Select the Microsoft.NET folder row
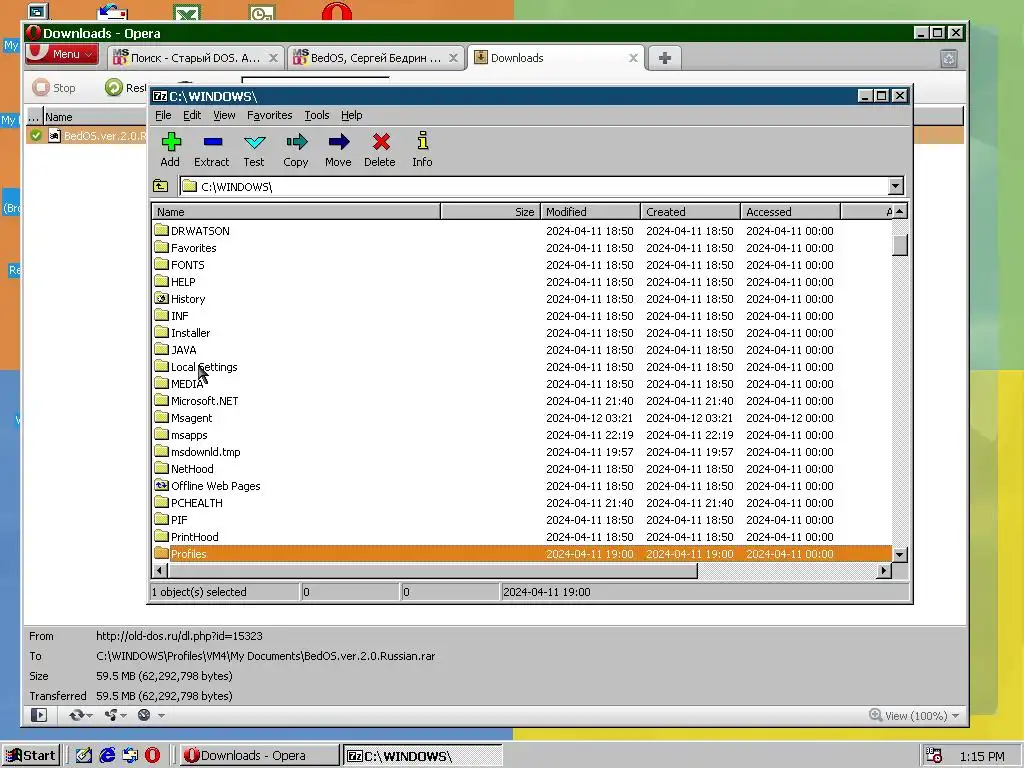This screenshot has width=1024, height=768. (x=522, y=400)
